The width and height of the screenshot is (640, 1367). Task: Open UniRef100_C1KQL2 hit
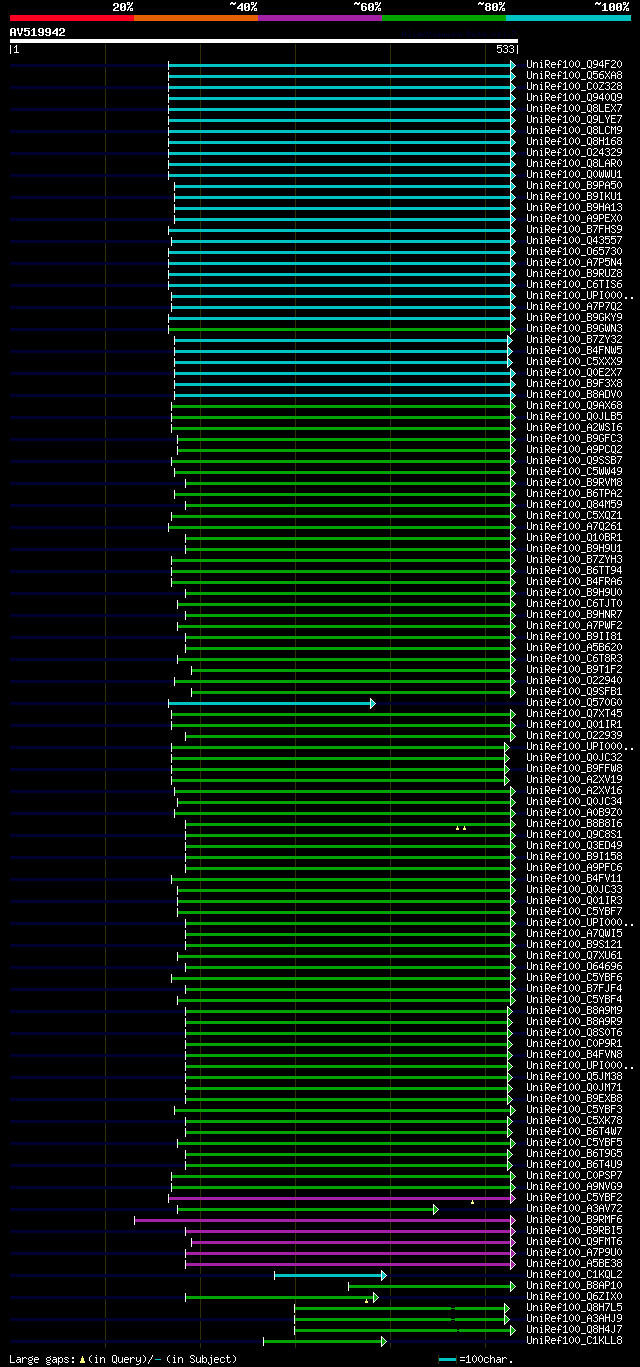574,1274
